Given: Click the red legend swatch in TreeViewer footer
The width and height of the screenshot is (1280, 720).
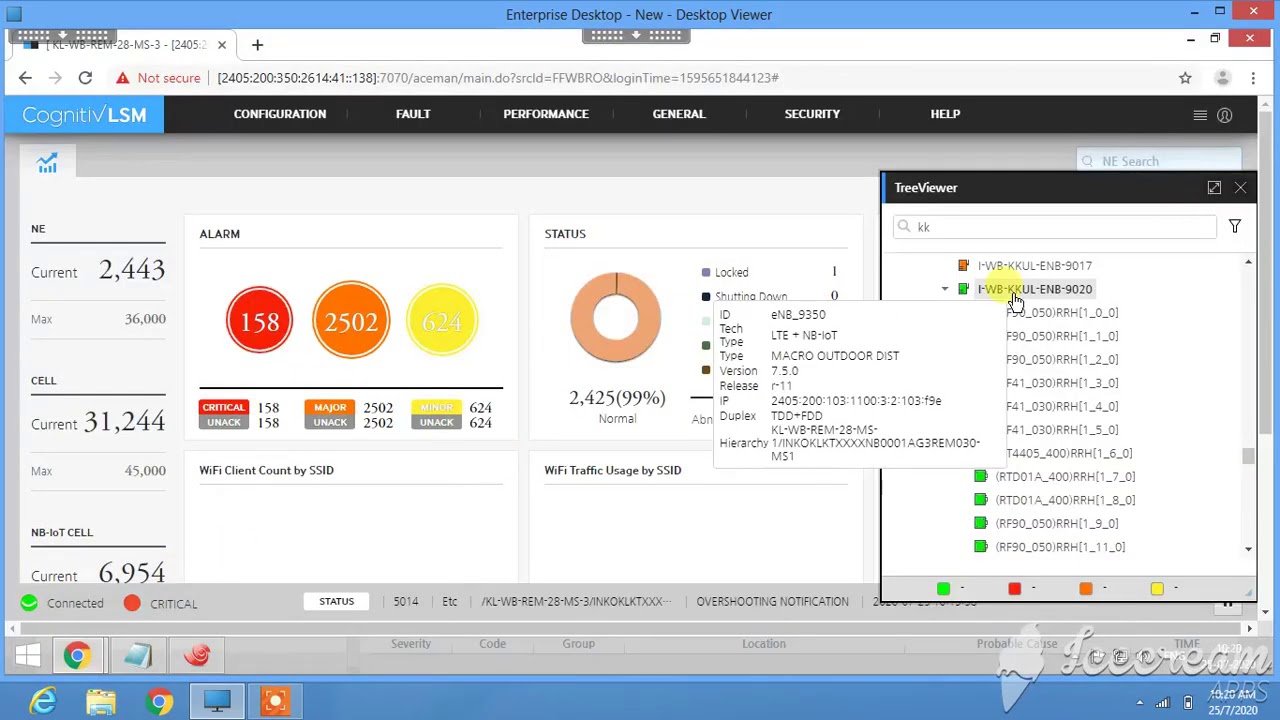Looking at the screenshot, I should pyautogui.click(x=1014, y=589).
